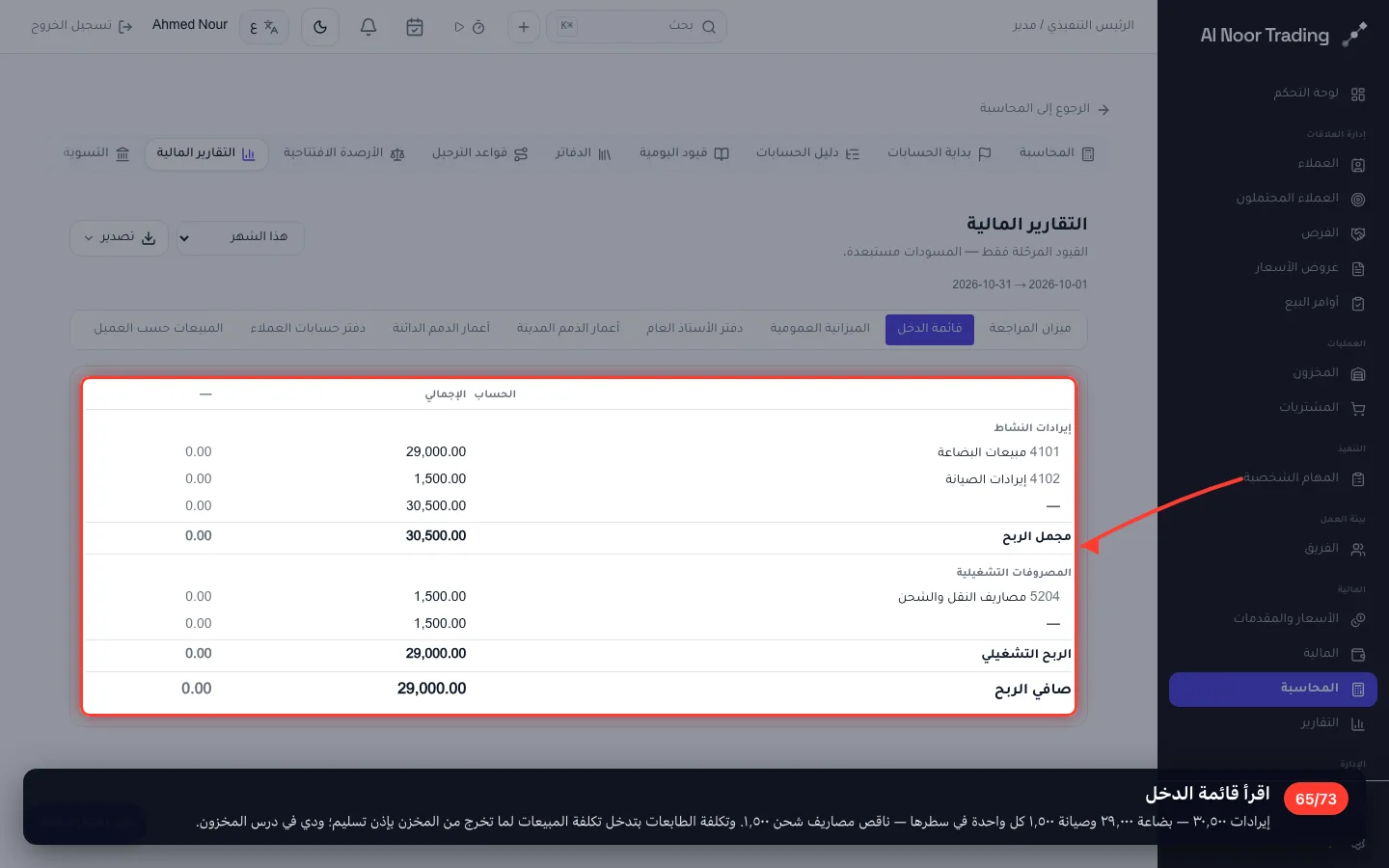
Task: Open الأرصدة الافتتاحية tab
Action: (x=344, y=153)
